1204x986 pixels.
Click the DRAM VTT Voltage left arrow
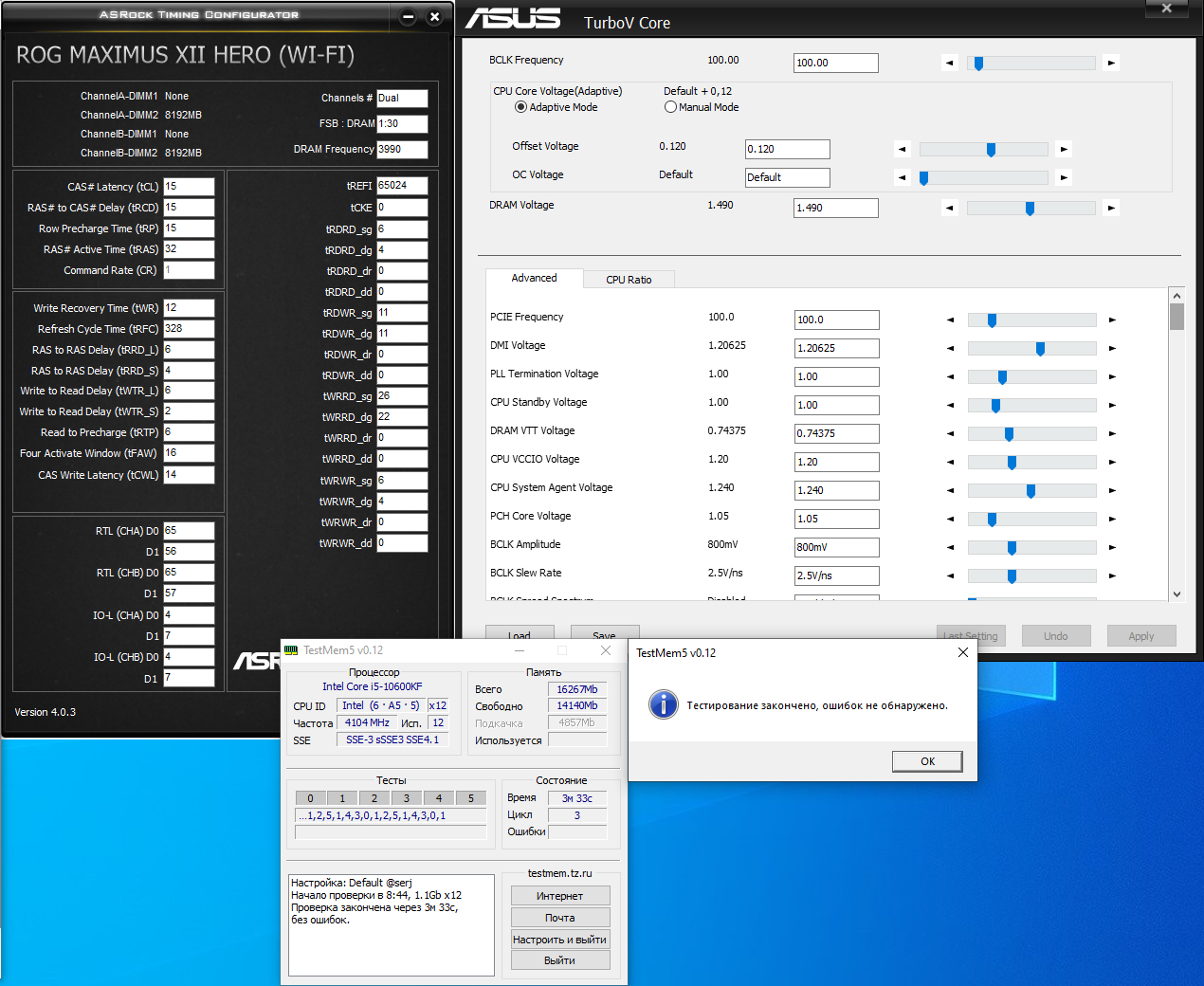(950, 434)
